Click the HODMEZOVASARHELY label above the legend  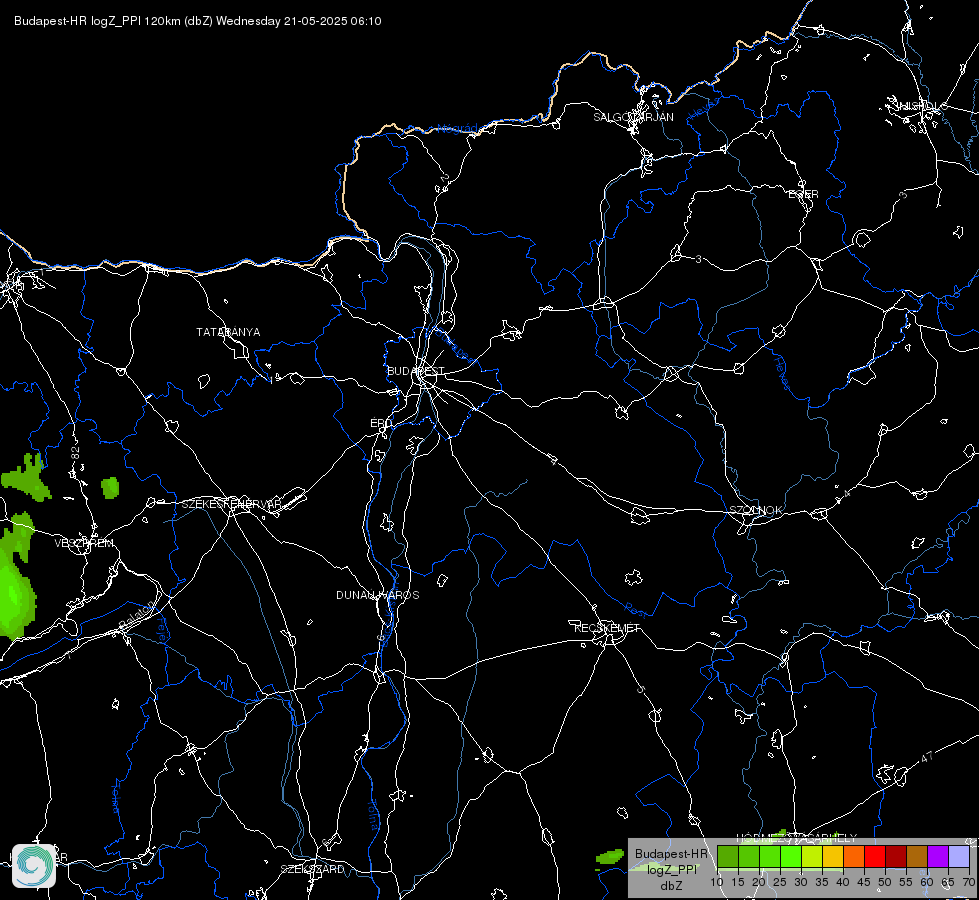click(796, 838)
